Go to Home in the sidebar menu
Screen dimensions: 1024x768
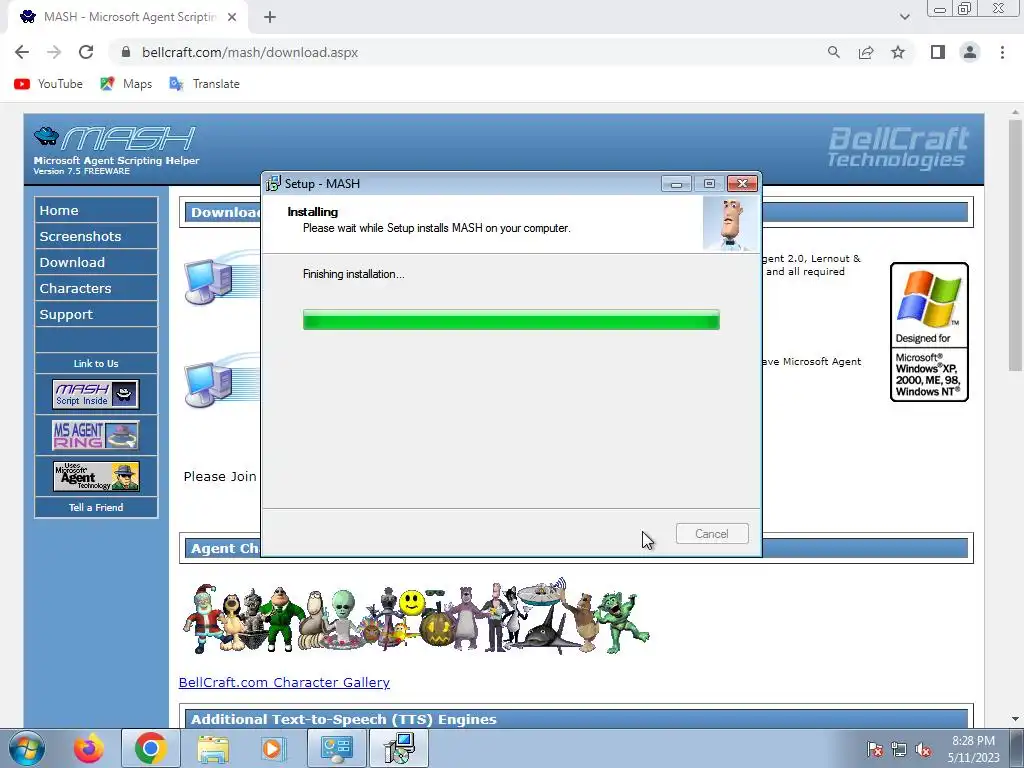coord(96,210)
